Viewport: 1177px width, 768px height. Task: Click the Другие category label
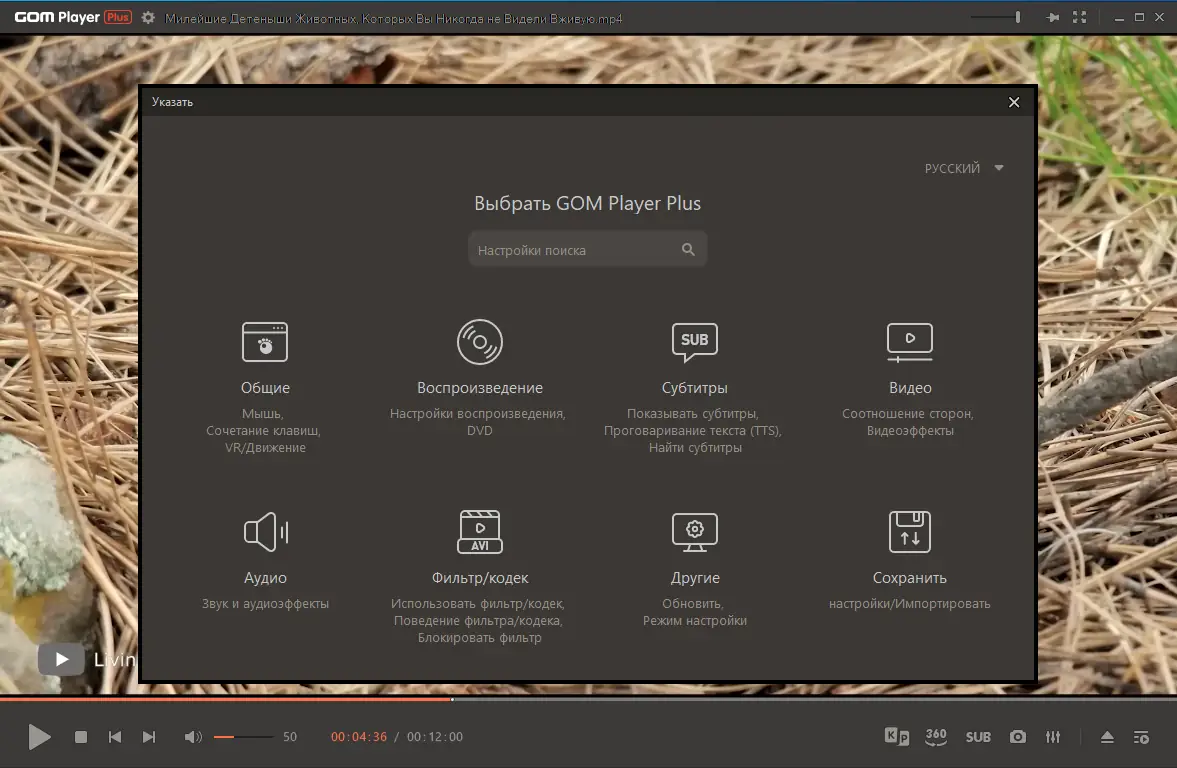pyautogui.click(x=694, y=577)
